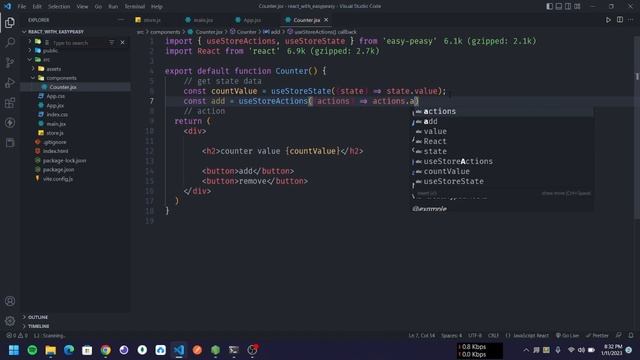Open notifications bell in status bar
Screen dimensions: 640x360
(631, 336)
